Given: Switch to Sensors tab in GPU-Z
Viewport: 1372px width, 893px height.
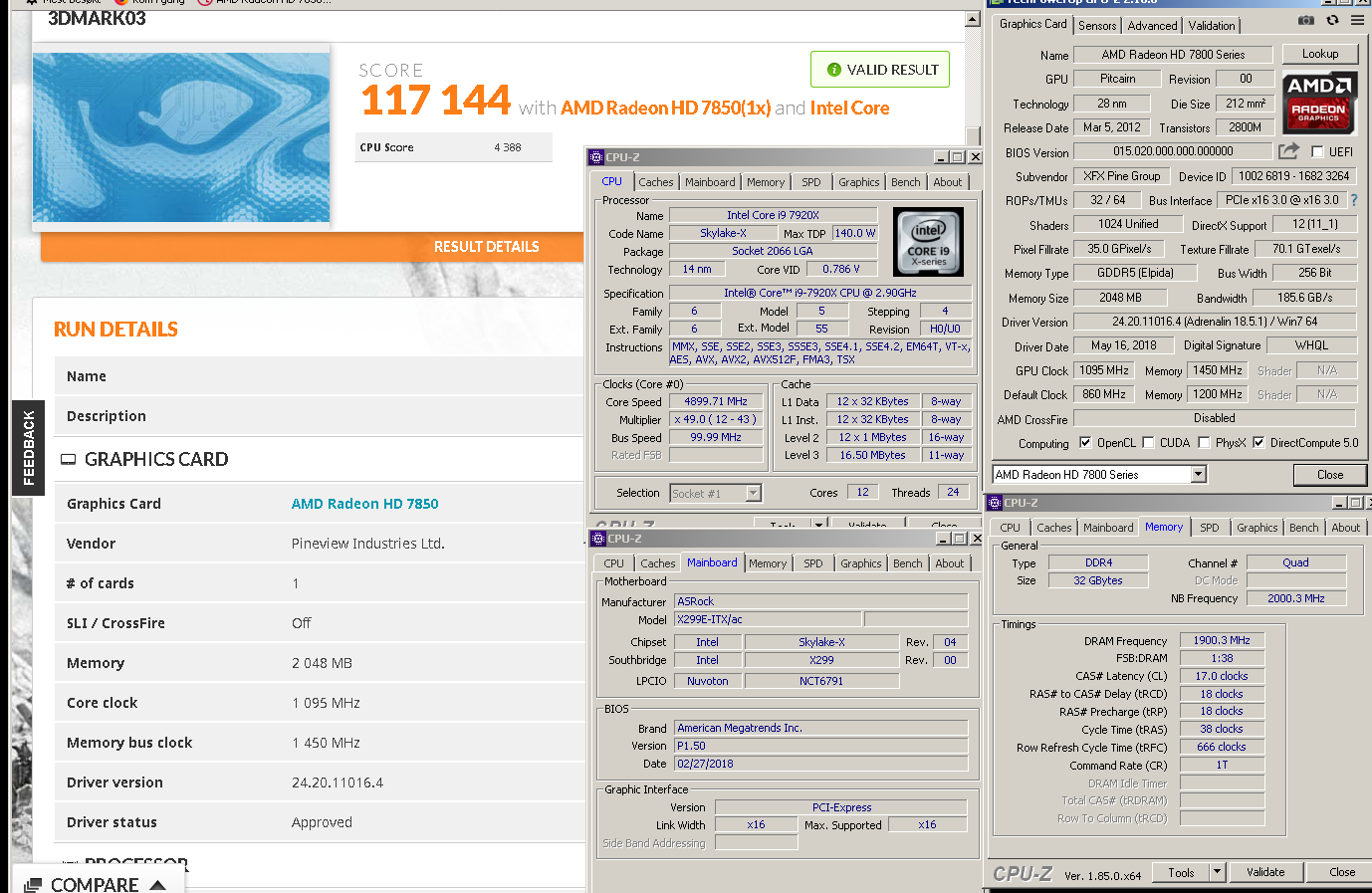Looking at the screenshot, I should [1097, 26].
